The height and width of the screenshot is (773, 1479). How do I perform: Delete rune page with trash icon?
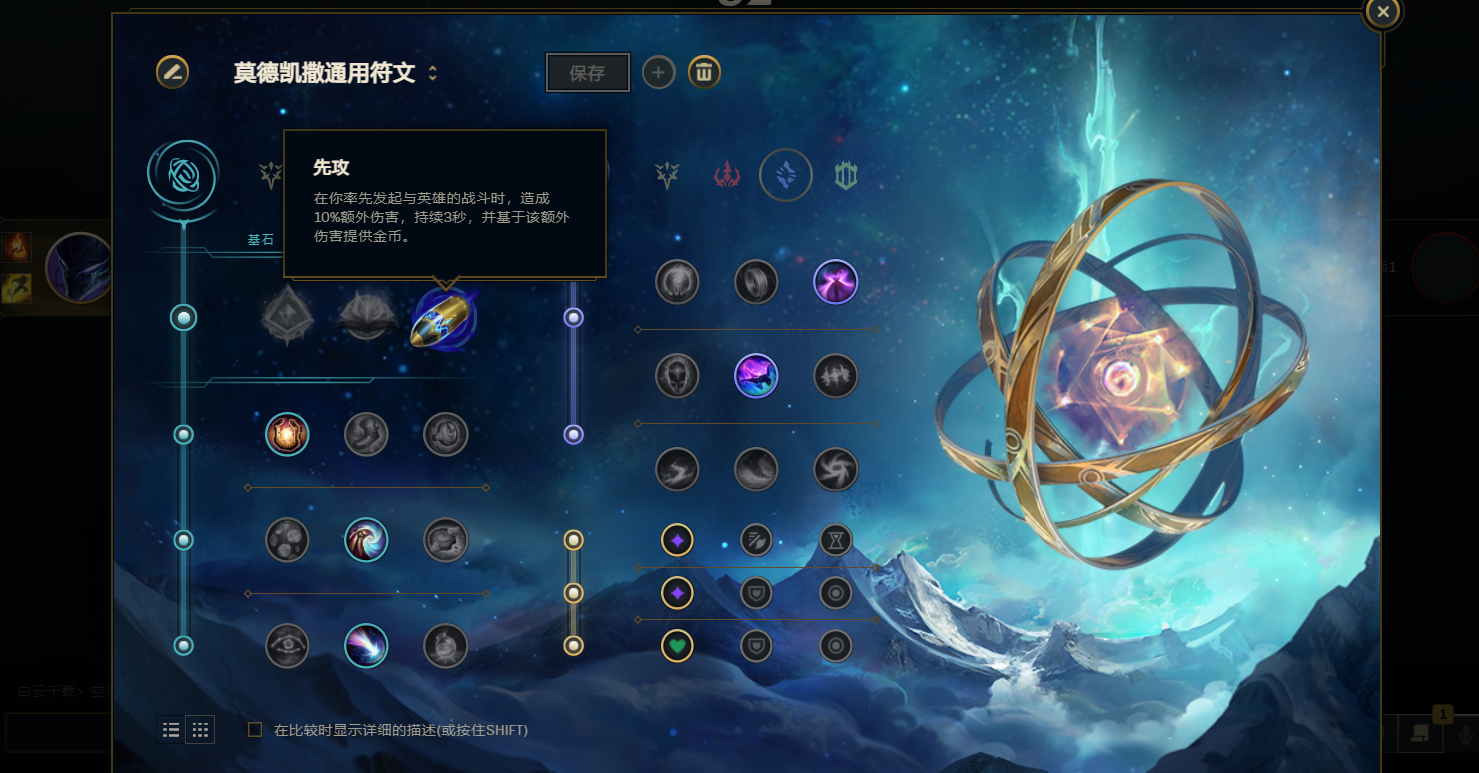click(x=704, y=72)
